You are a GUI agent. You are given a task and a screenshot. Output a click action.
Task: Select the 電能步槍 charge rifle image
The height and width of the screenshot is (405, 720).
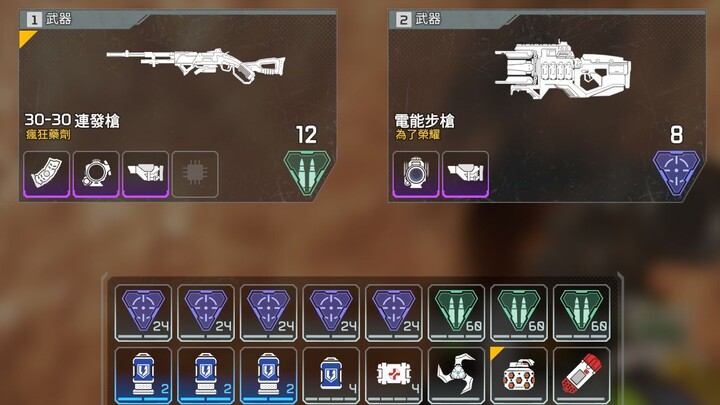tap(562, 70)
